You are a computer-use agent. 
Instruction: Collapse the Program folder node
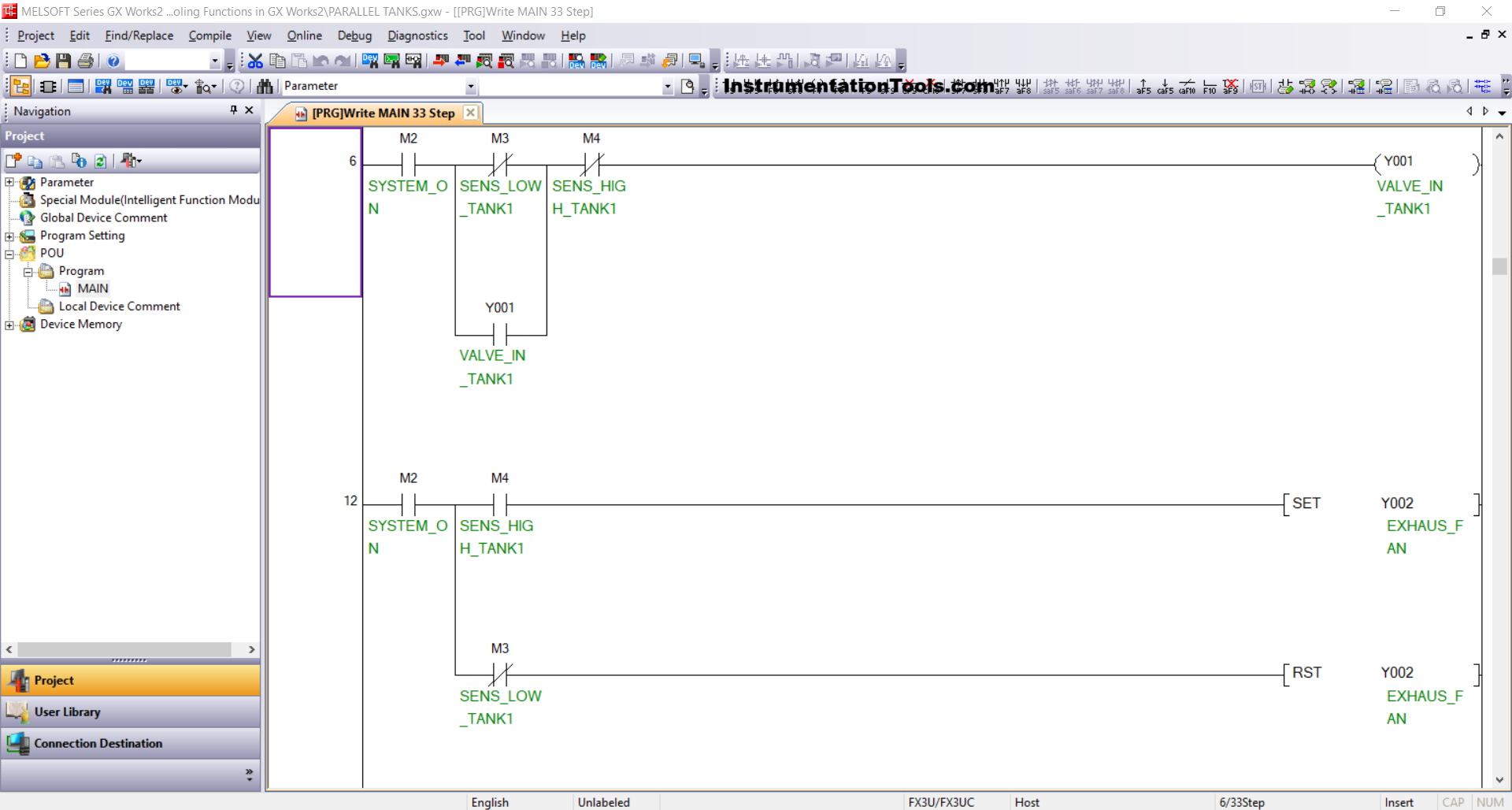pos(28,271)
